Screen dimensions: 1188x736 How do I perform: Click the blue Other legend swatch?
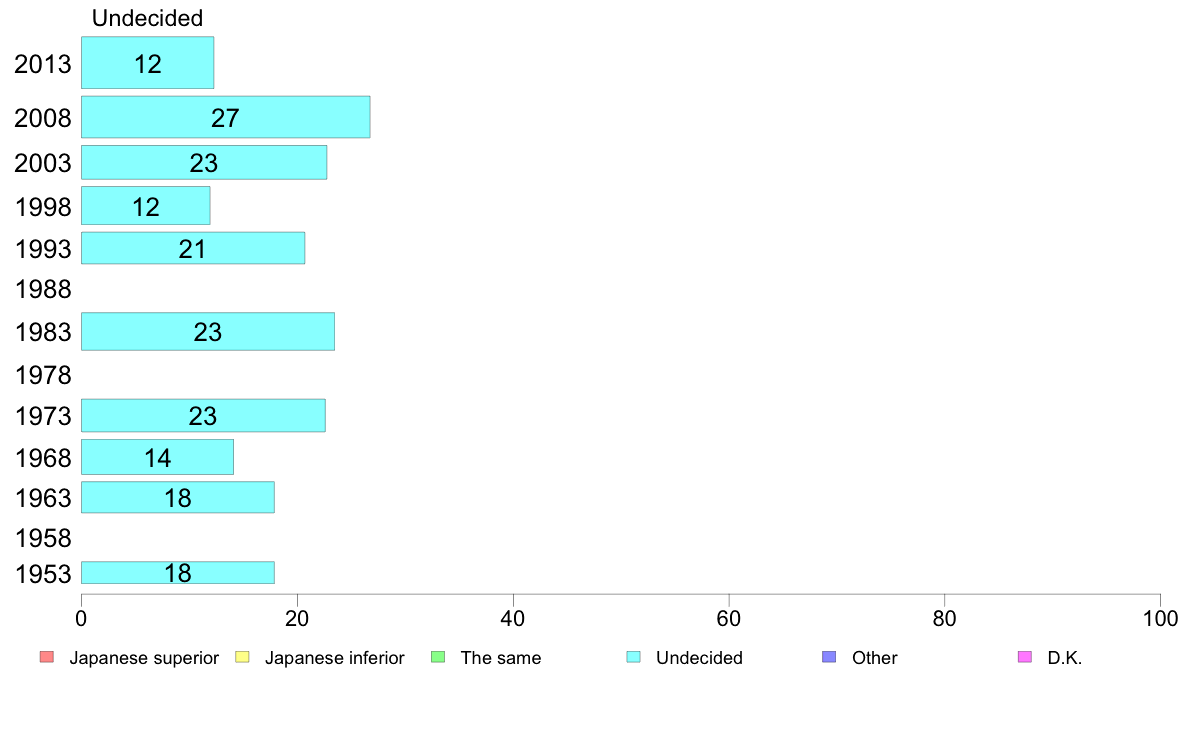(x=830, y=657)
